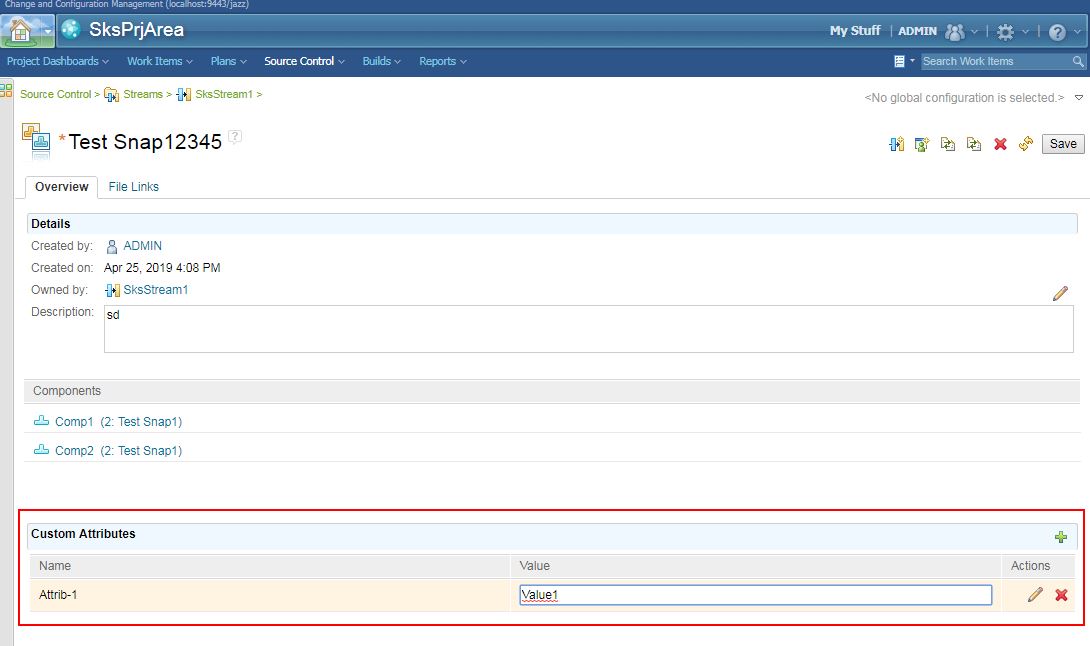Click the compare snapshot icon in the toolbar

(x=947, y=143)
